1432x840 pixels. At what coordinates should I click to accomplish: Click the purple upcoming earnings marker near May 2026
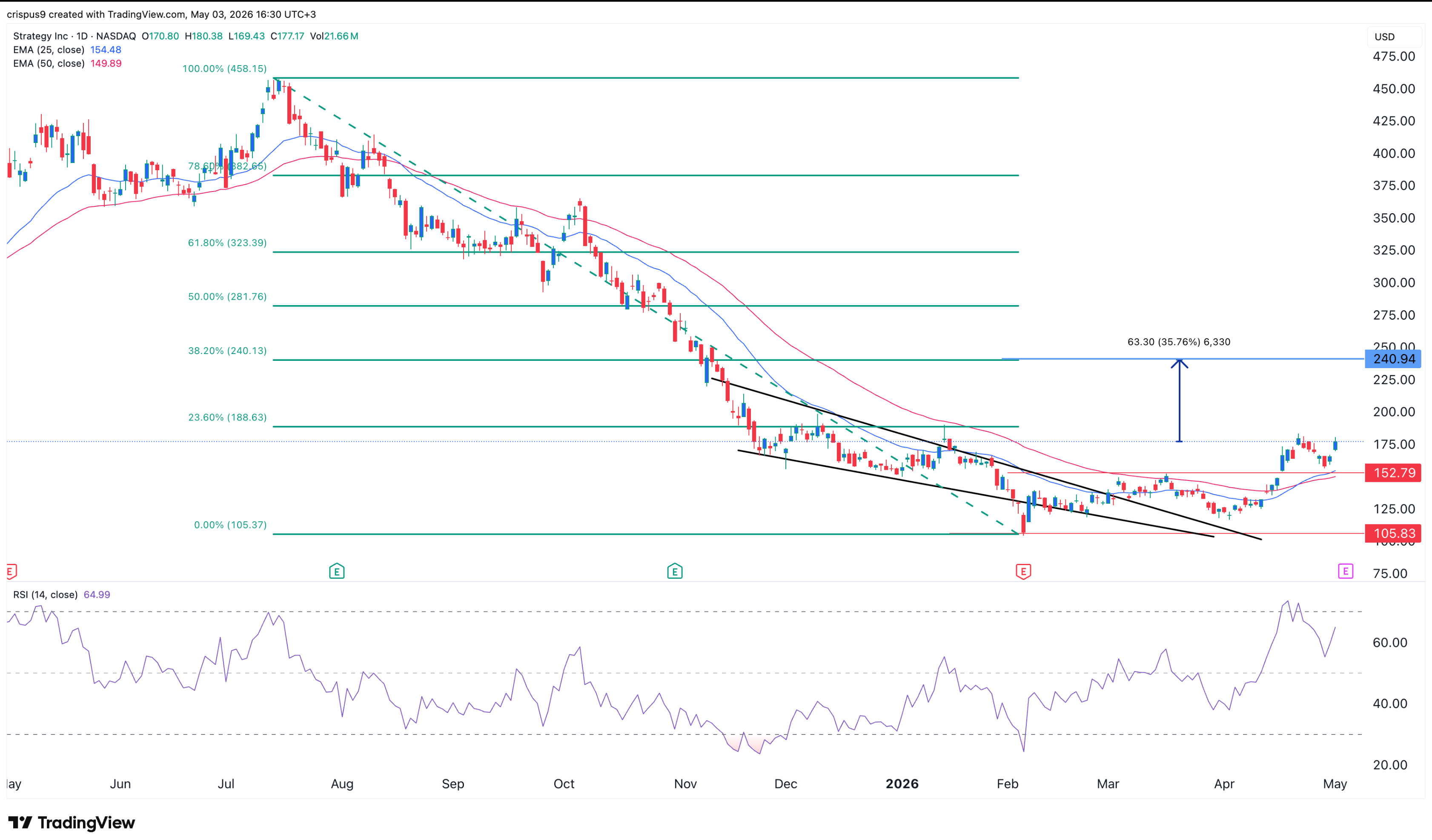tap(1346, 571)
